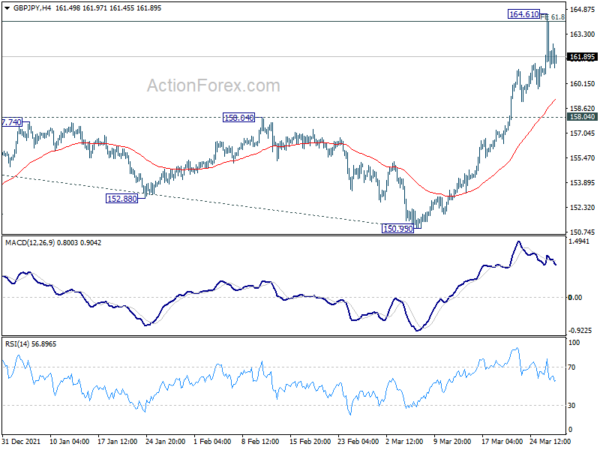Click the RSI 30 level label
The height and width of the screenshot is (450, 600).
tap(572, 405)
